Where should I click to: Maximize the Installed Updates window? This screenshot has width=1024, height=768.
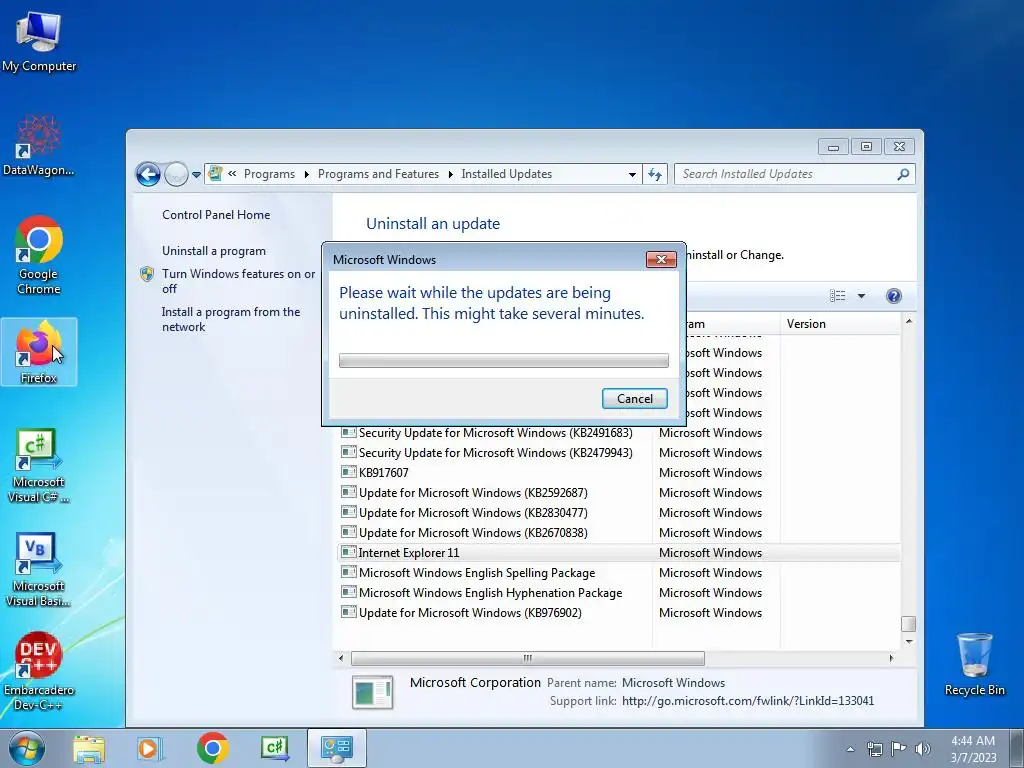866,147
